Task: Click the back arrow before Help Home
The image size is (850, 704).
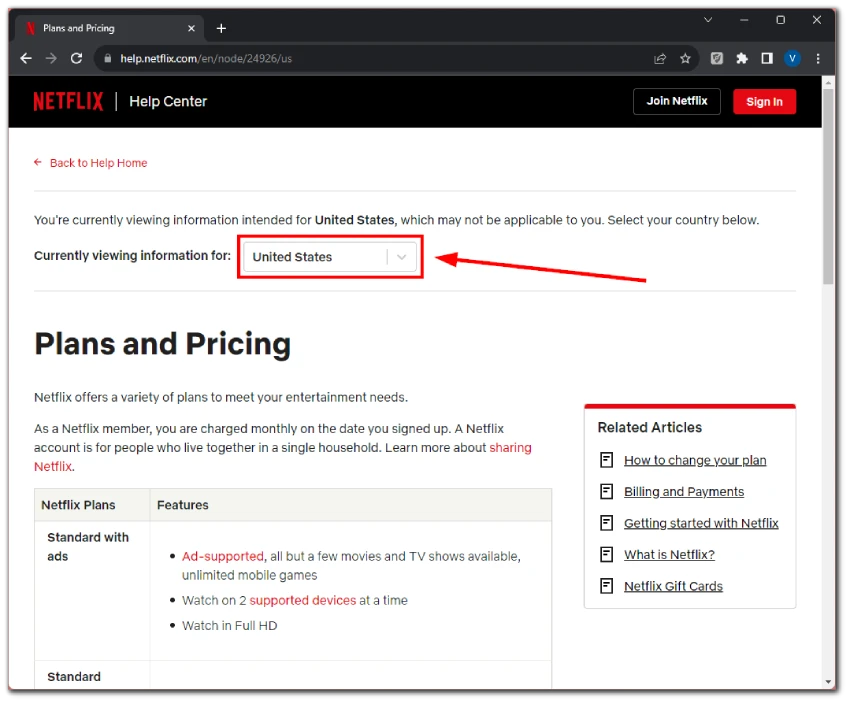Action: coord(38,162)
